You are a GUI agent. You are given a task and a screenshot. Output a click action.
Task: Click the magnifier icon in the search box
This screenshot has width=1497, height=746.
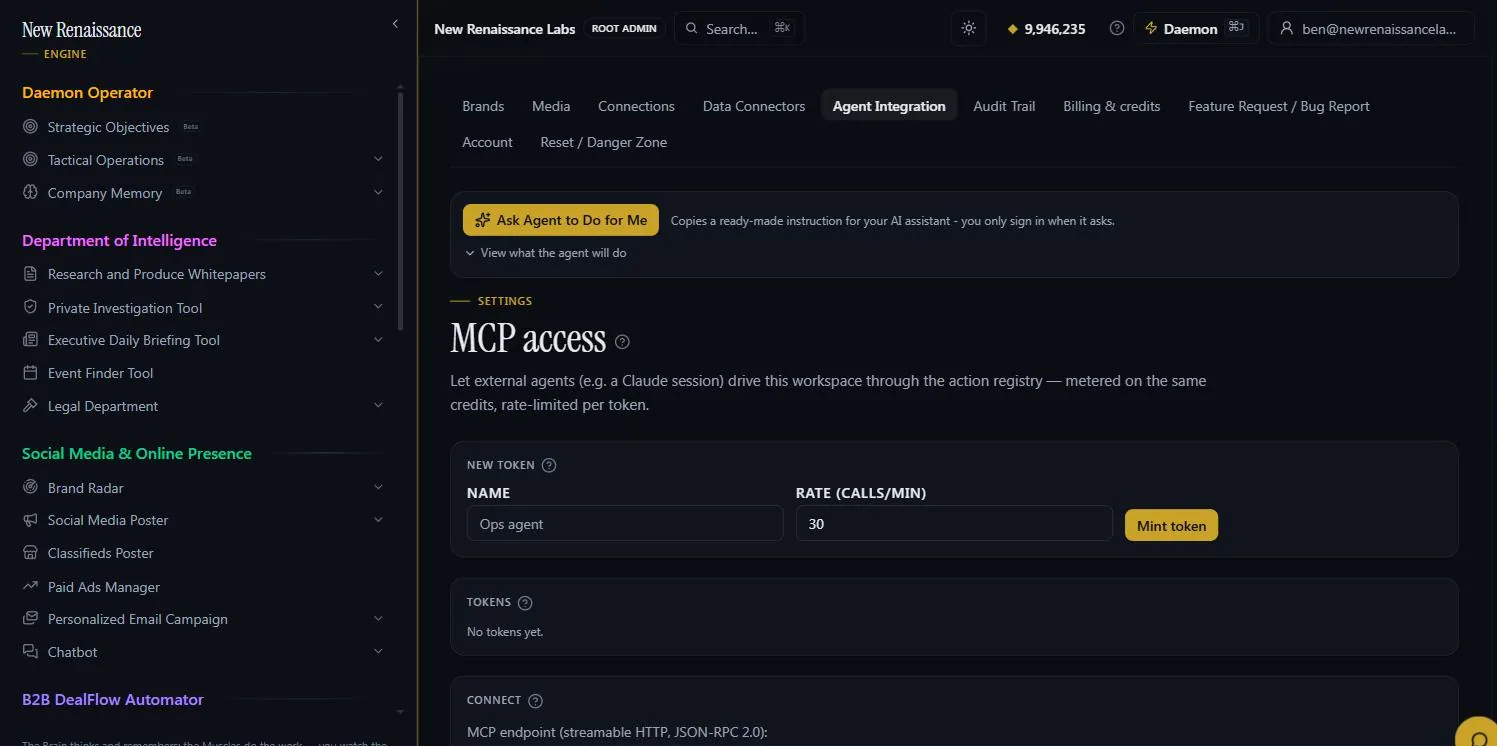[692, 29]
